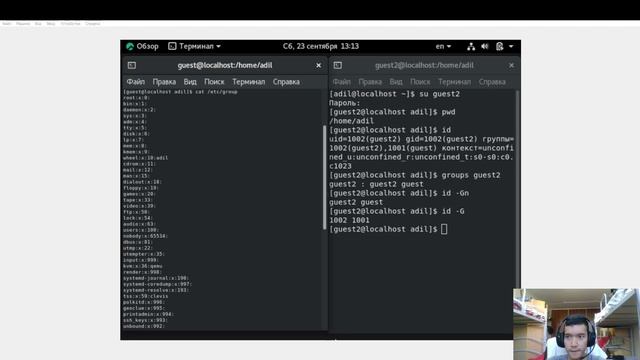Click the 'Пароль:' prompt line

345,103
